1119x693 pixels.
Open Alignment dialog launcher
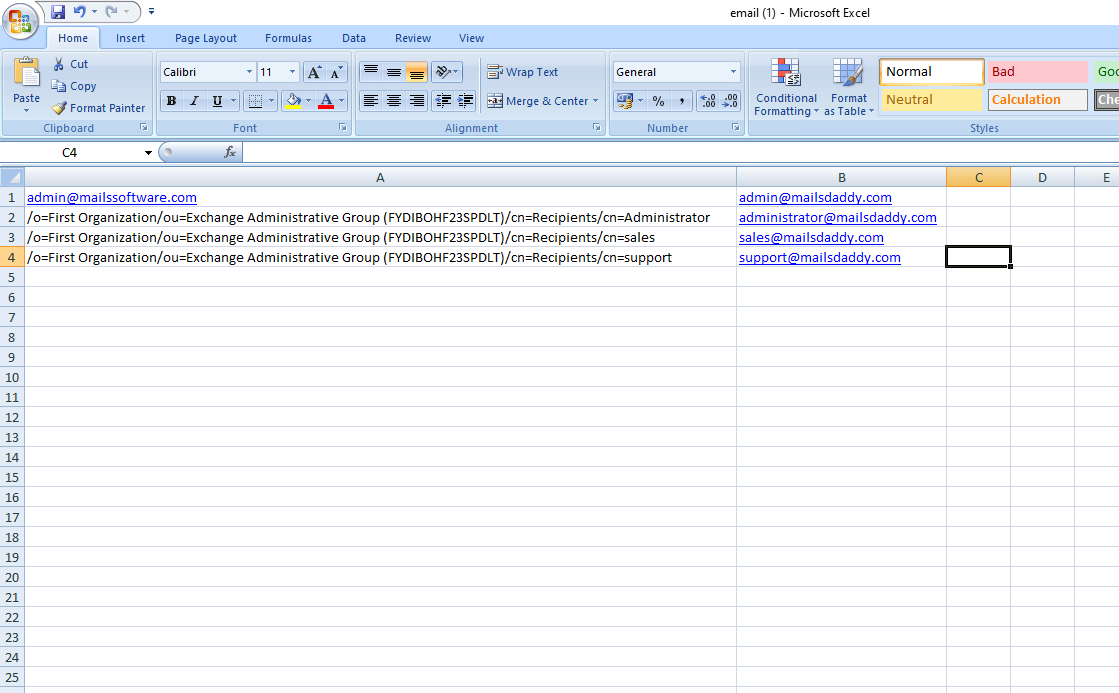597,128
